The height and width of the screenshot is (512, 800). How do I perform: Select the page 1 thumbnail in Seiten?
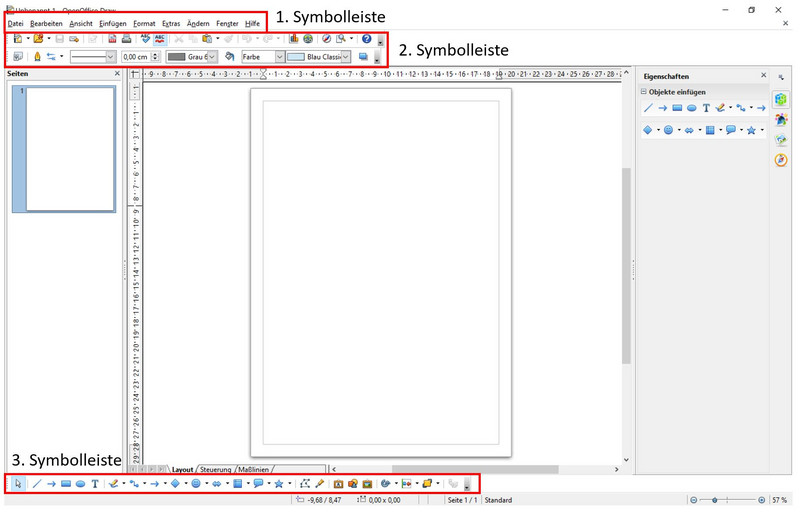pos(56,148)
